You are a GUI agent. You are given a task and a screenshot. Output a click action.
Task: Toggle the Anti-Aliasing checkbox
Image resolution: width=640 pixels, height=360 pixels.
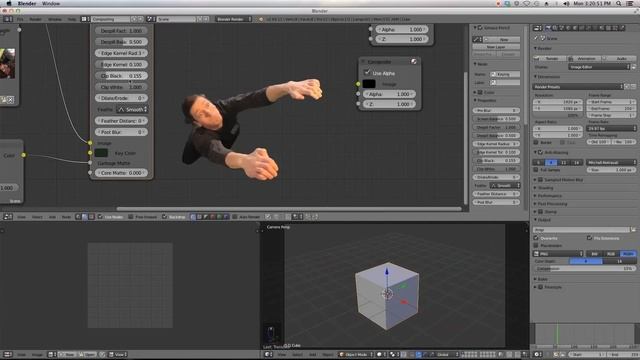pyautogui.click(x=540, y=152)
